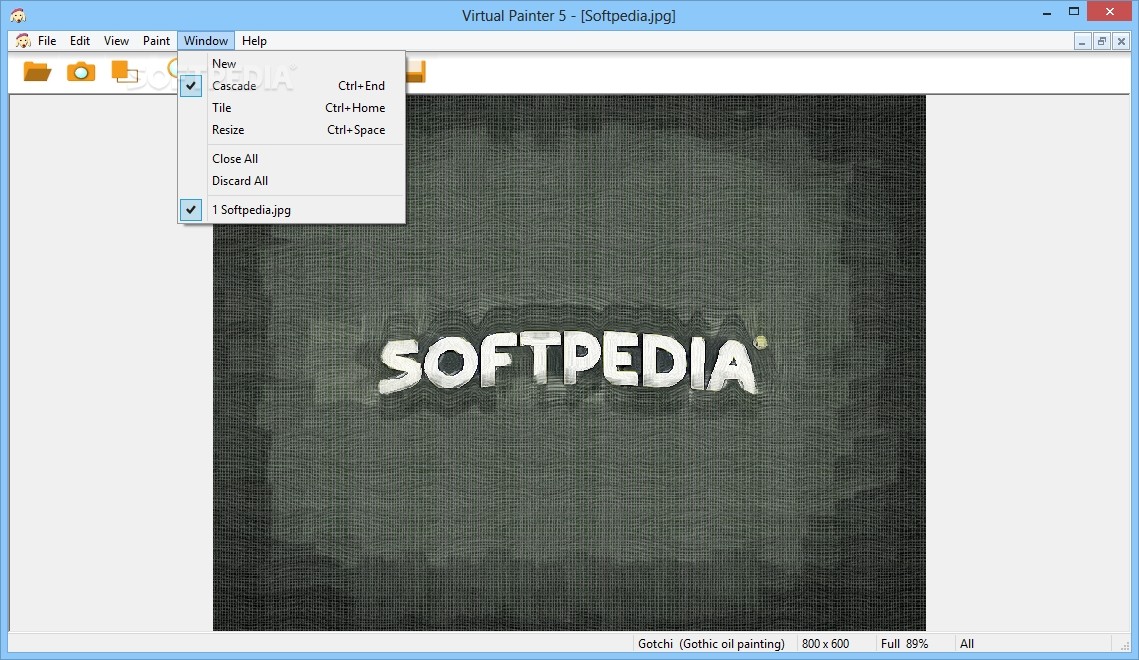The image size is (1139, 660).
Task: Toggle the checked Cascade option
Action: (291, 86)
